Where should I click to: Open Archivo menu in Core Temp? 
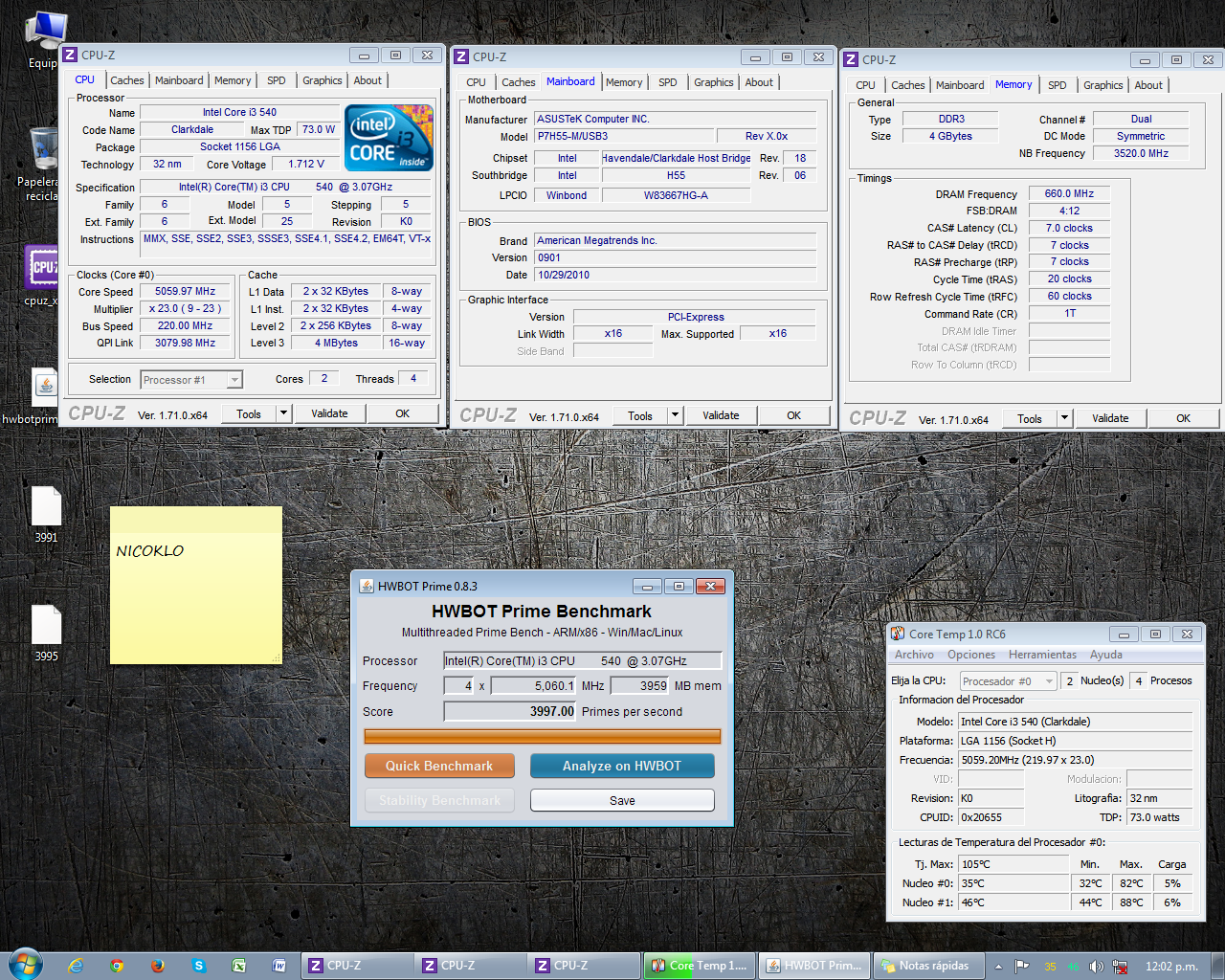pyautogui.click(x=914, y=655)
